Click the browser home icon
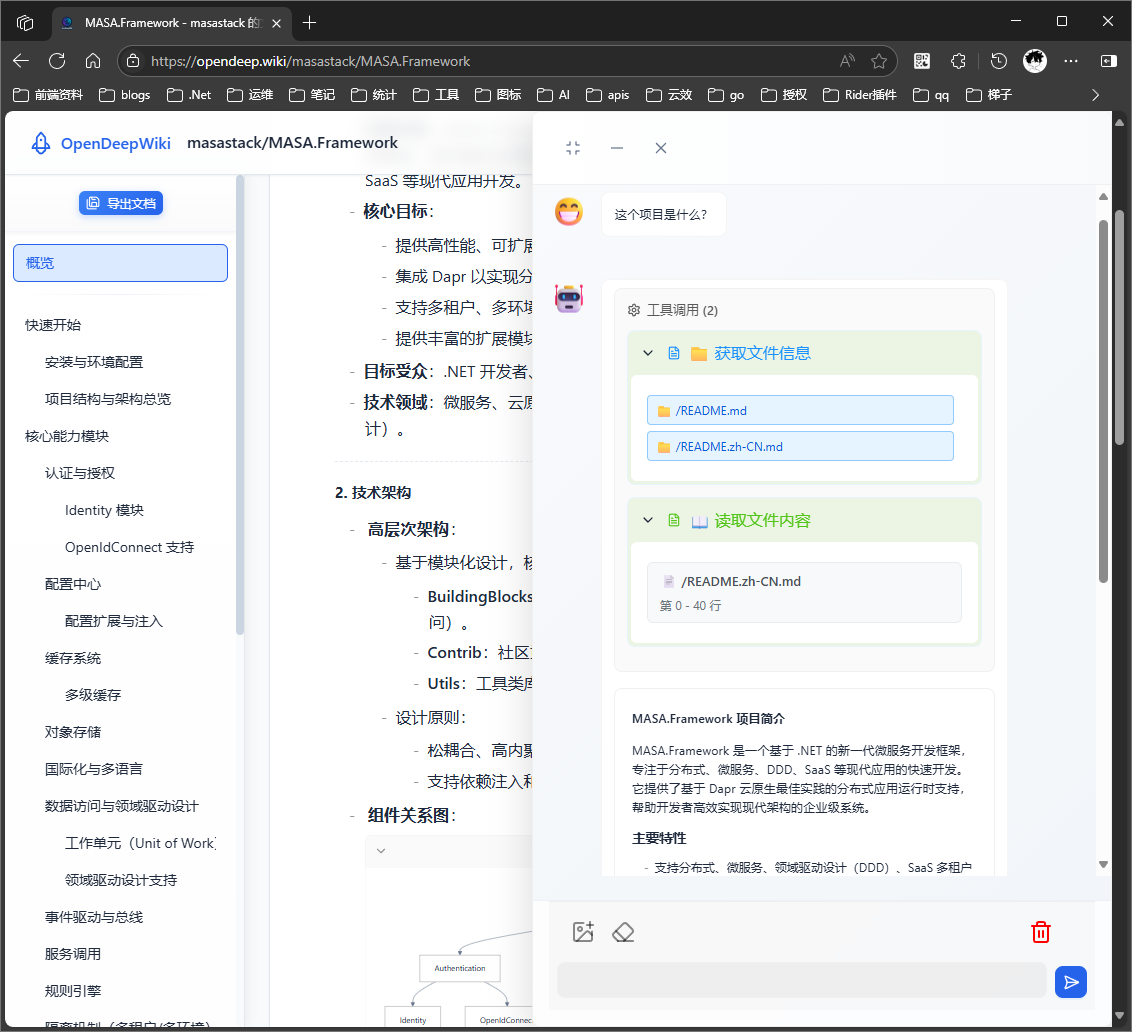The width and height of the screenshot is (1132, 1032). click(93, 61)
